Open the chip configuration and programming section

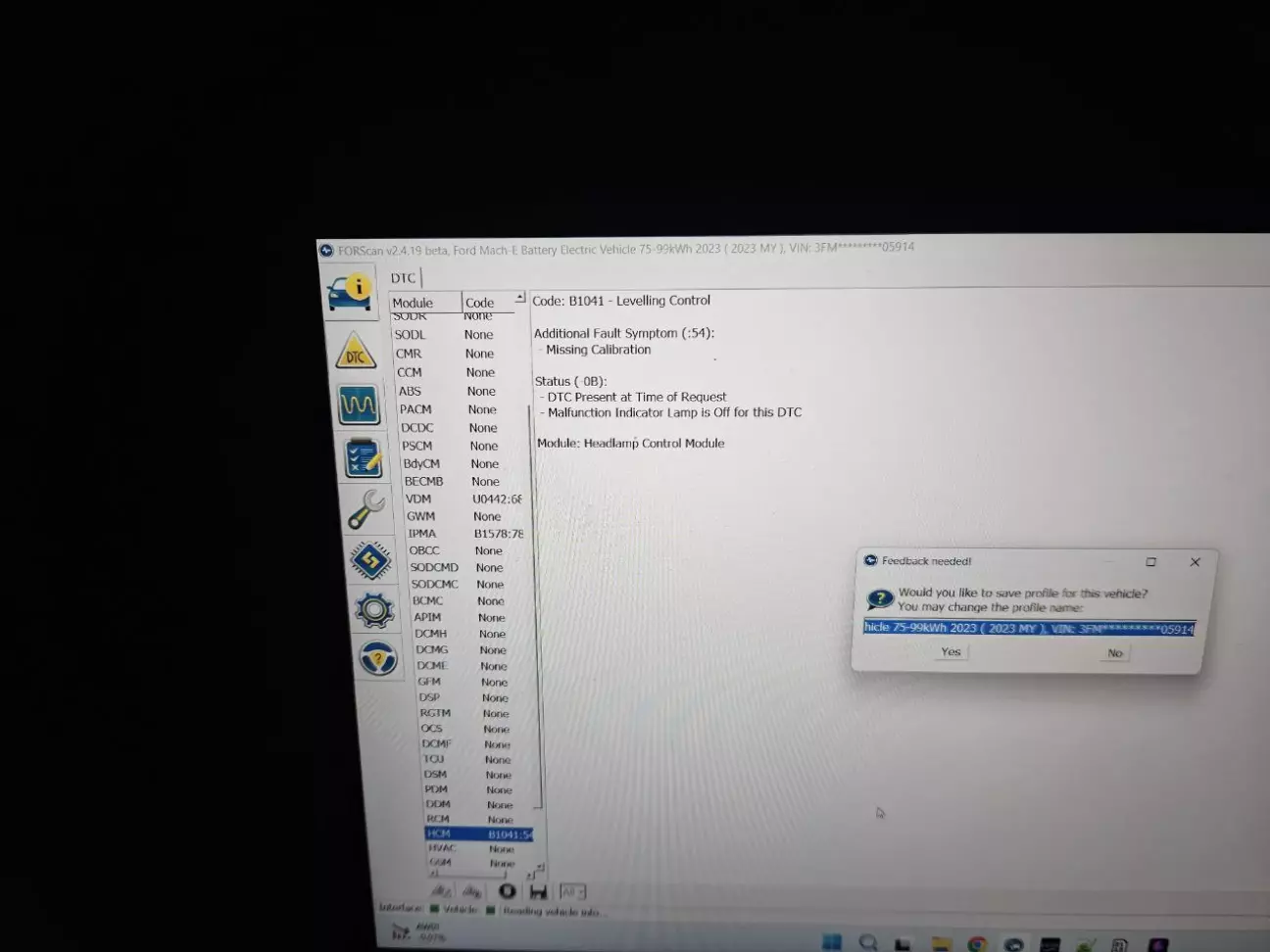[370, 560]
